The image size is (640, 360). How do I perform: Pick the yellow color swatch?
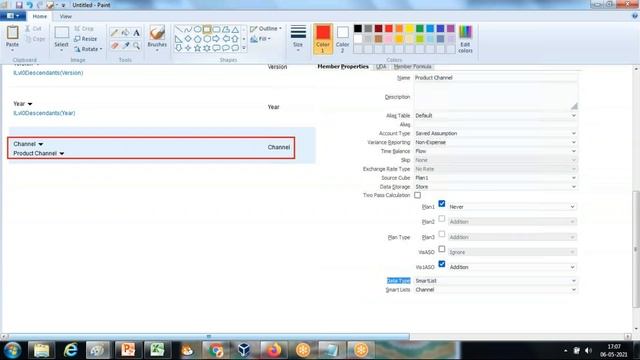click(409, 28)
